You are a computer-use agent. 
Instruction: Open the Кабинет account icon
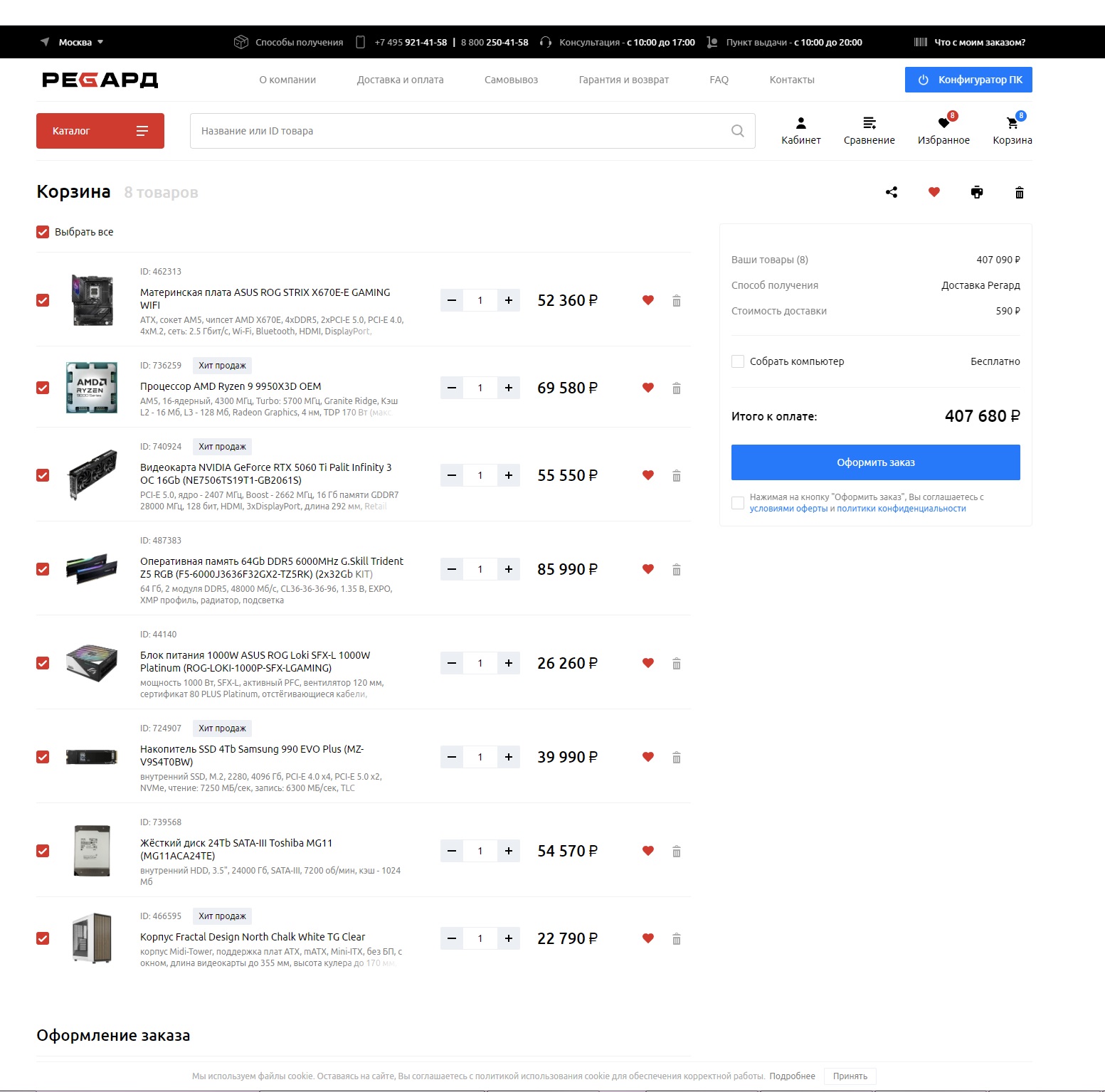pyautogui.click(x=801, y=131)
